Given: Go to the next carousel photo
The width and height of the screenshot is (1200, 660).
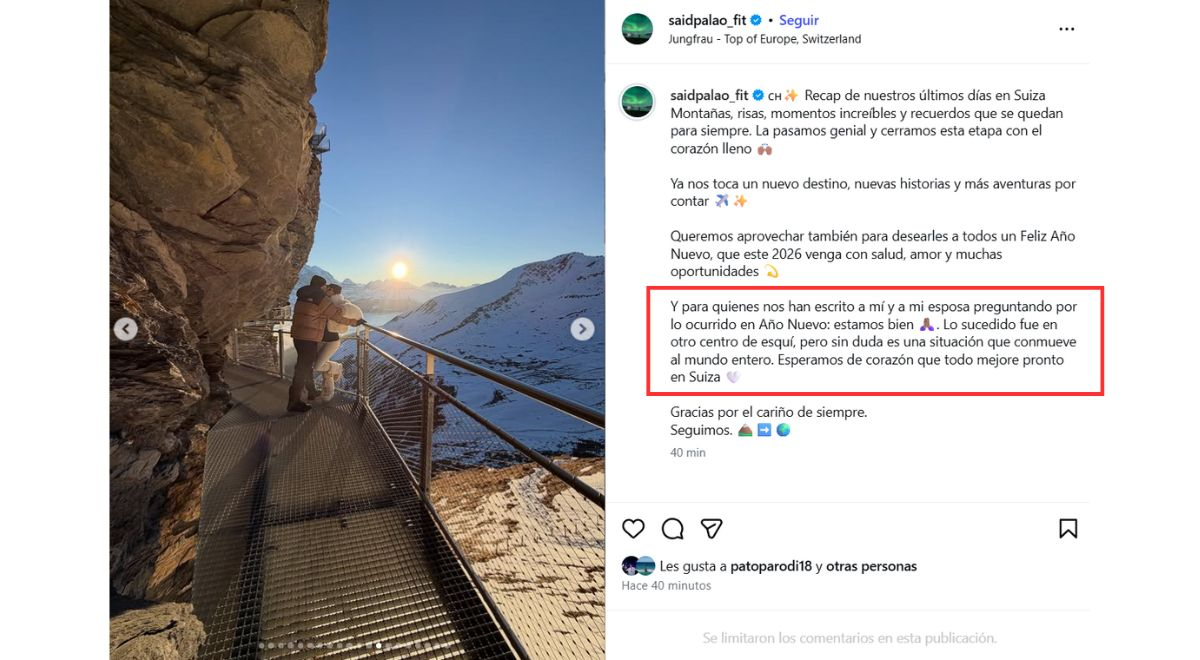Looking at the screenshot, I should [582, 329].
